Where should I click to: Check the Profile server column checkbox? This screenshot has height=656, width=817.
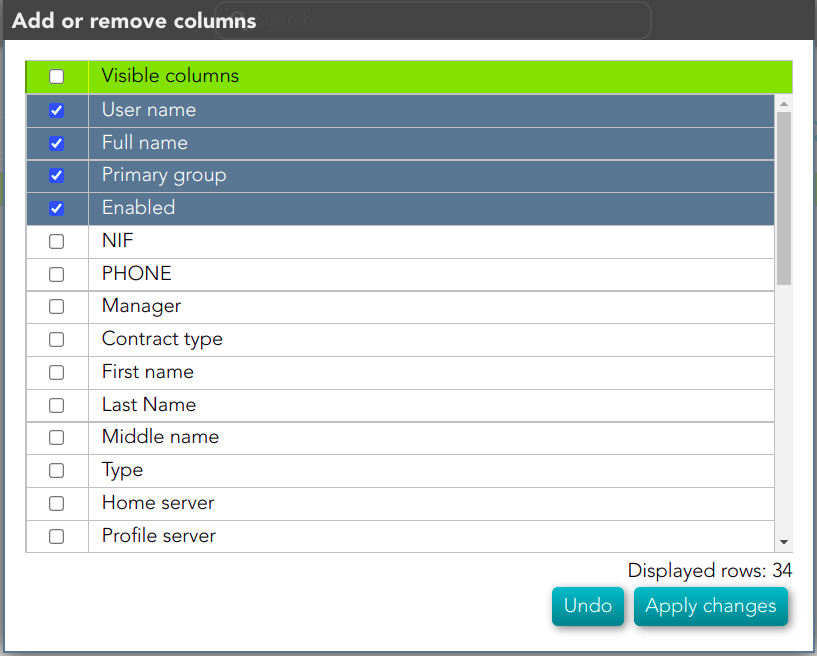tap(56, 536)
